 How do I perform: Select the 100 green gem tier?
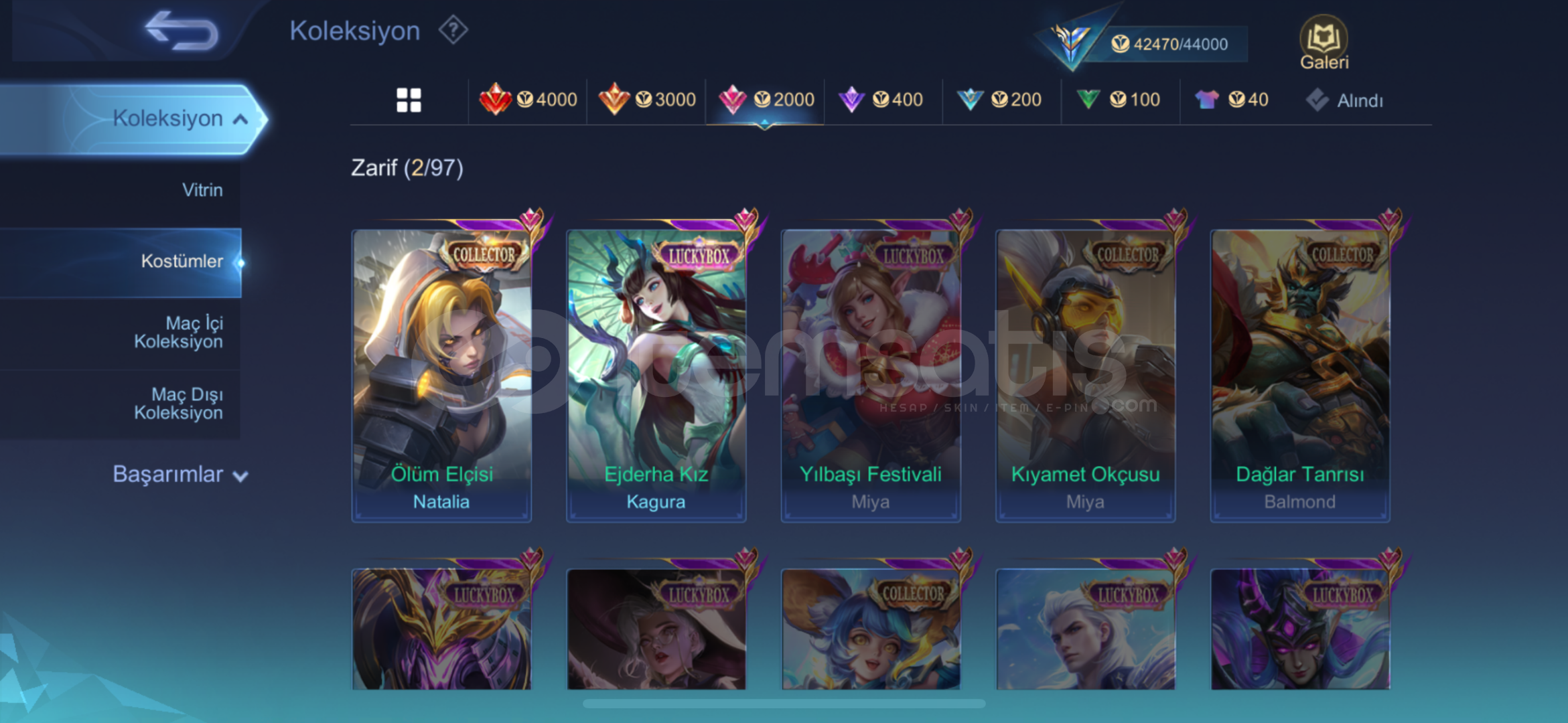click(1120, 100)
